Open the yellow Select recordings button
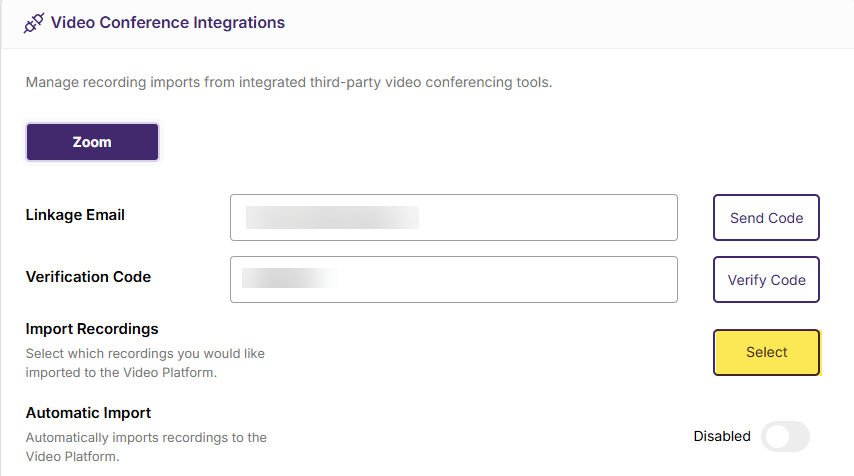854x476 pixels. coord(766,352)
